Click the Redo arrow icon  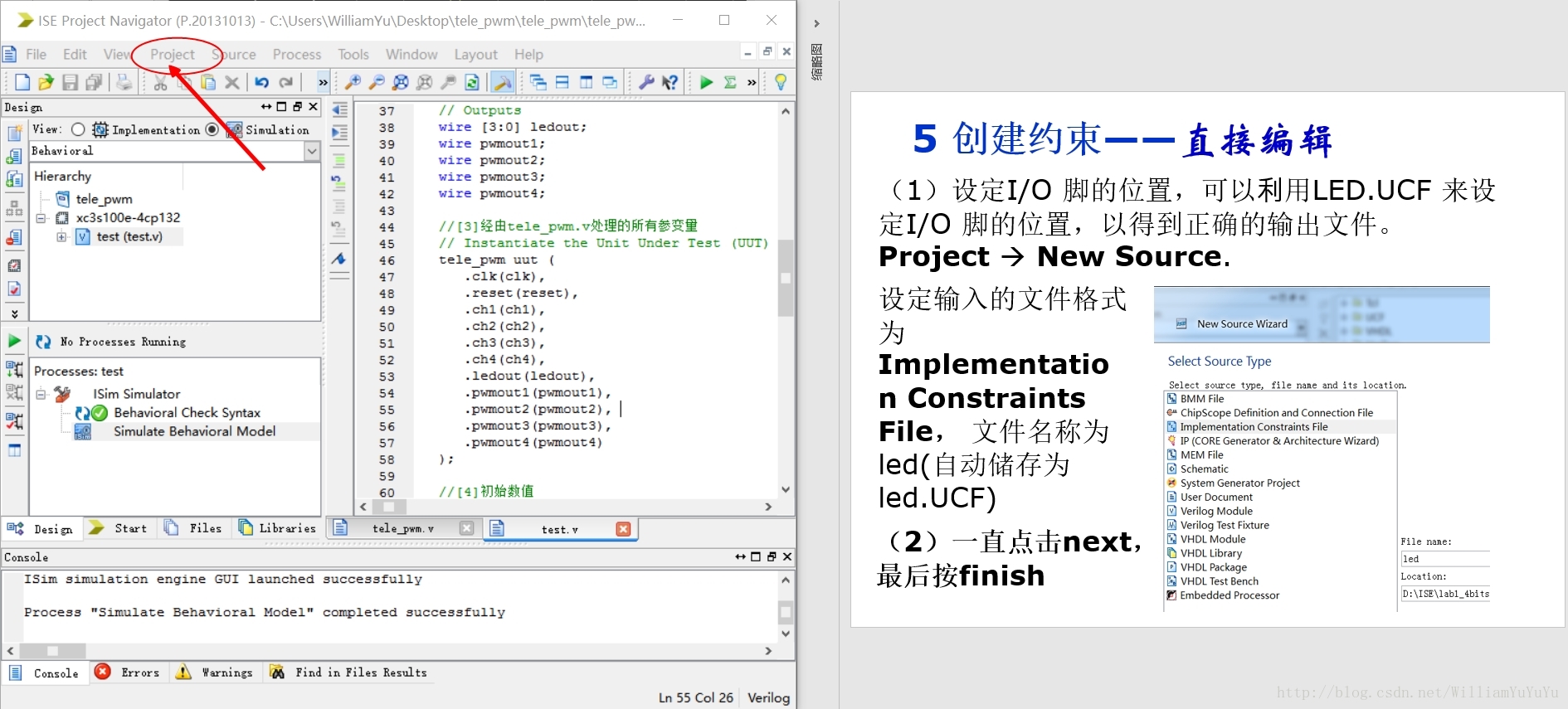click(286, 82)
